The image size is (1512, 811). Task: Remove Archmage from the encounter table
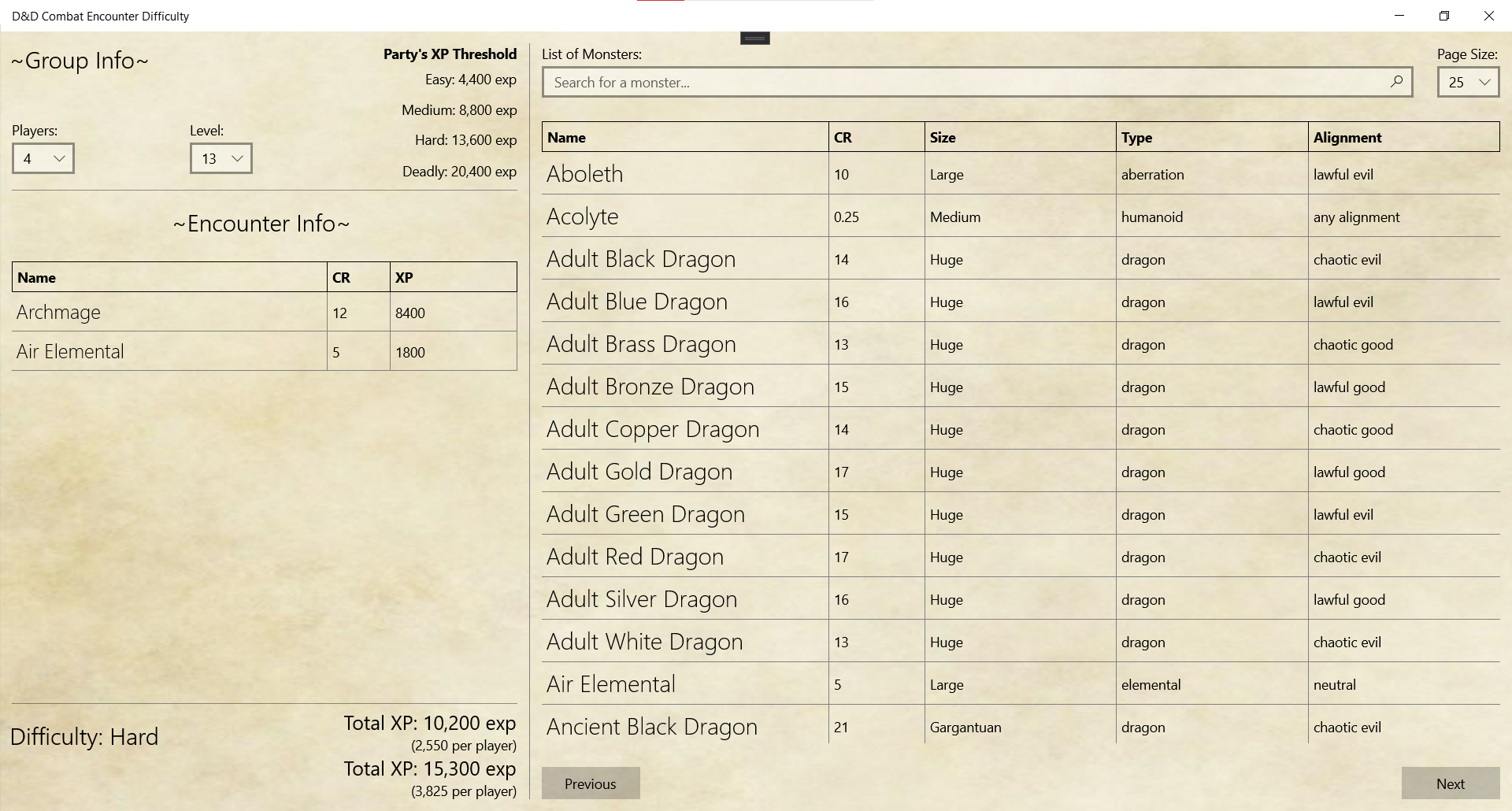(x=59, y=313)
